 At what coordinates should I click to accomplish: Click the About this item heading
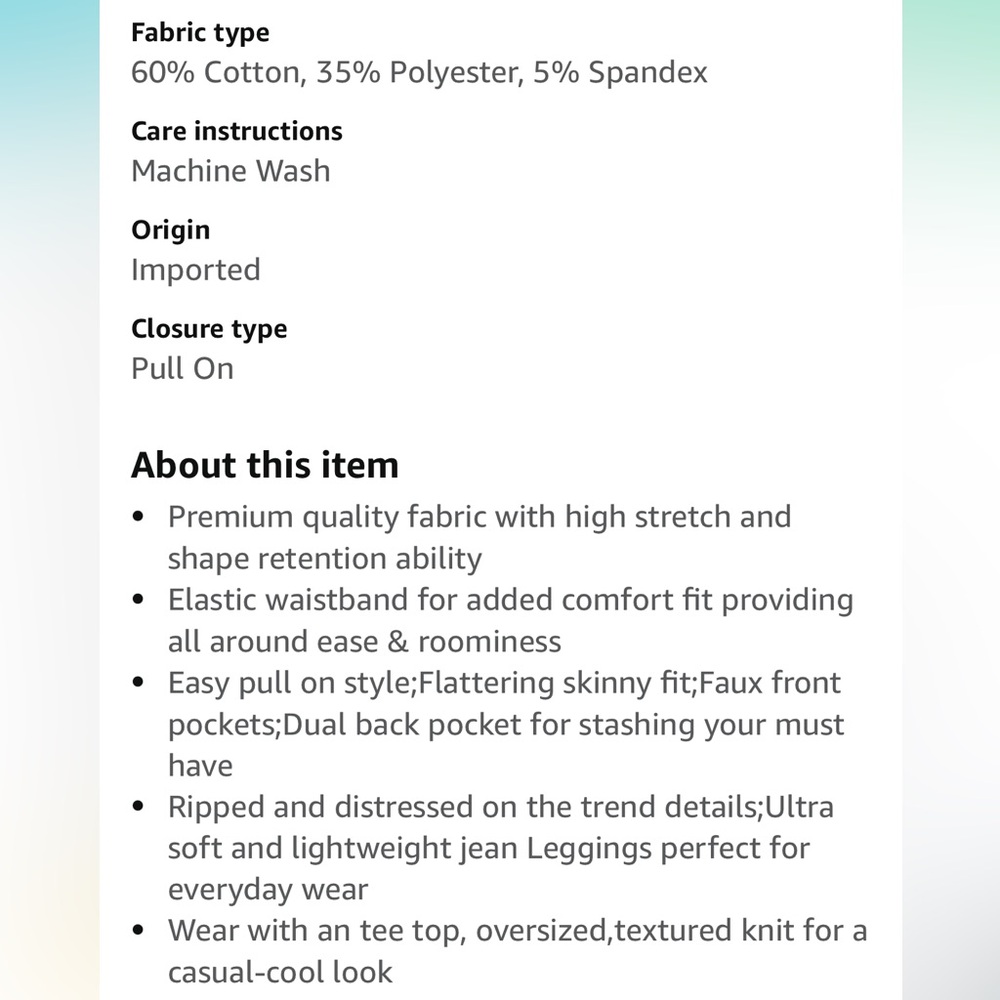click(265, 464)
